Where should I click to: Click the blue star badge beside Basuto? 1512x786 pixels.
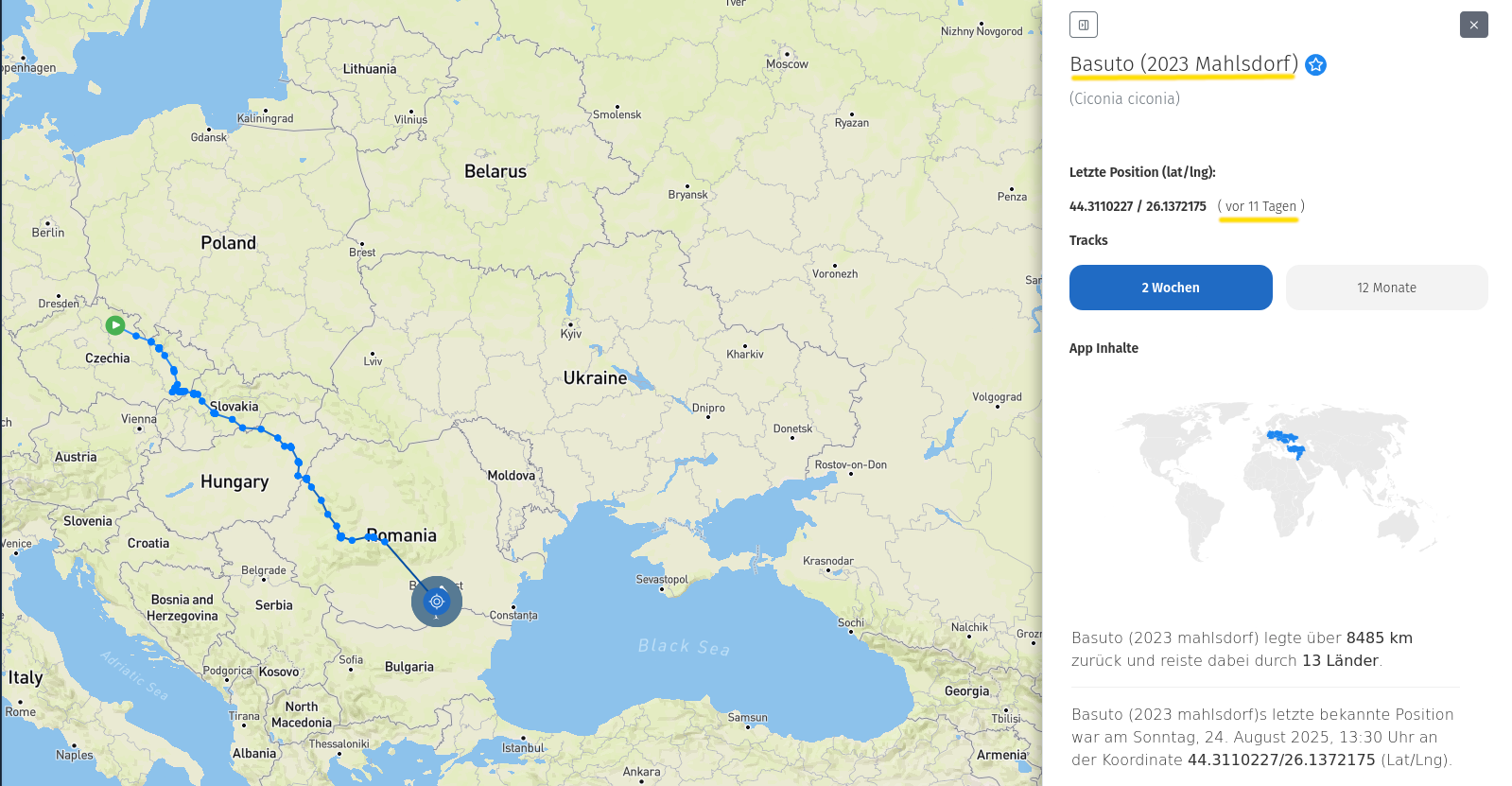pos(1315,64)
